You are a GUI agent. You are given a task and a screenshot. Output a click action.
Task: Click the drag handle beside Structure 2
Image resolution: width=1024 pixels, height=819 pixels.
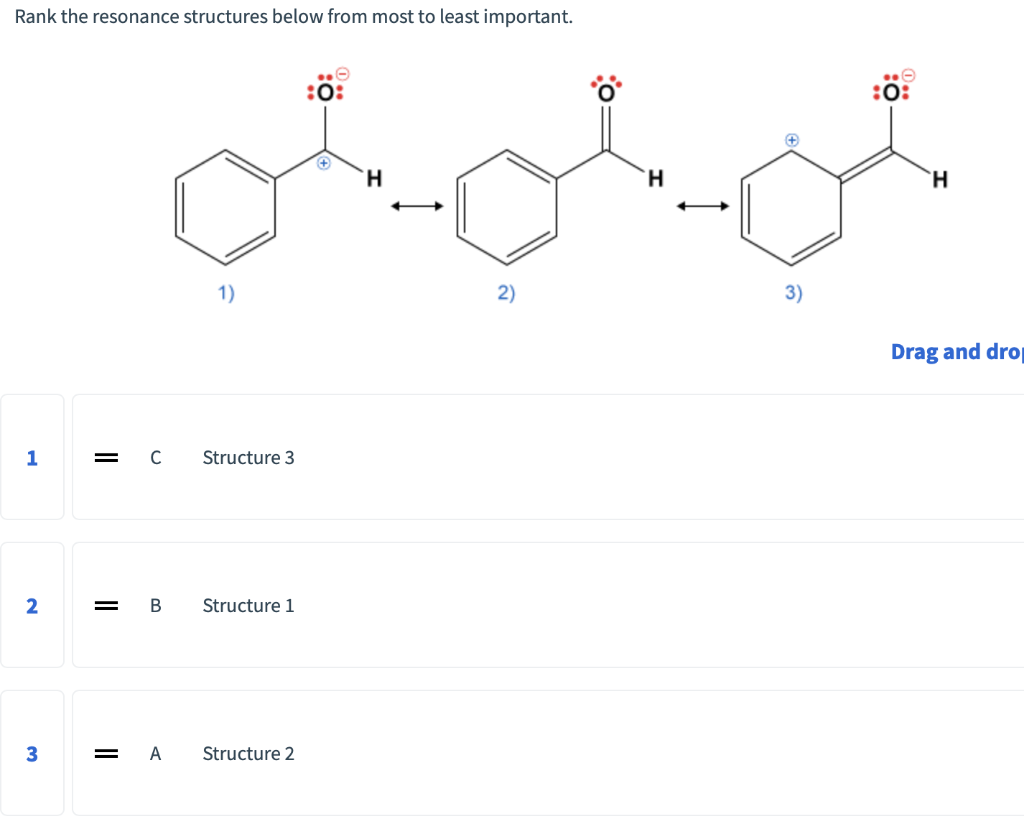[x=105, y=753]
